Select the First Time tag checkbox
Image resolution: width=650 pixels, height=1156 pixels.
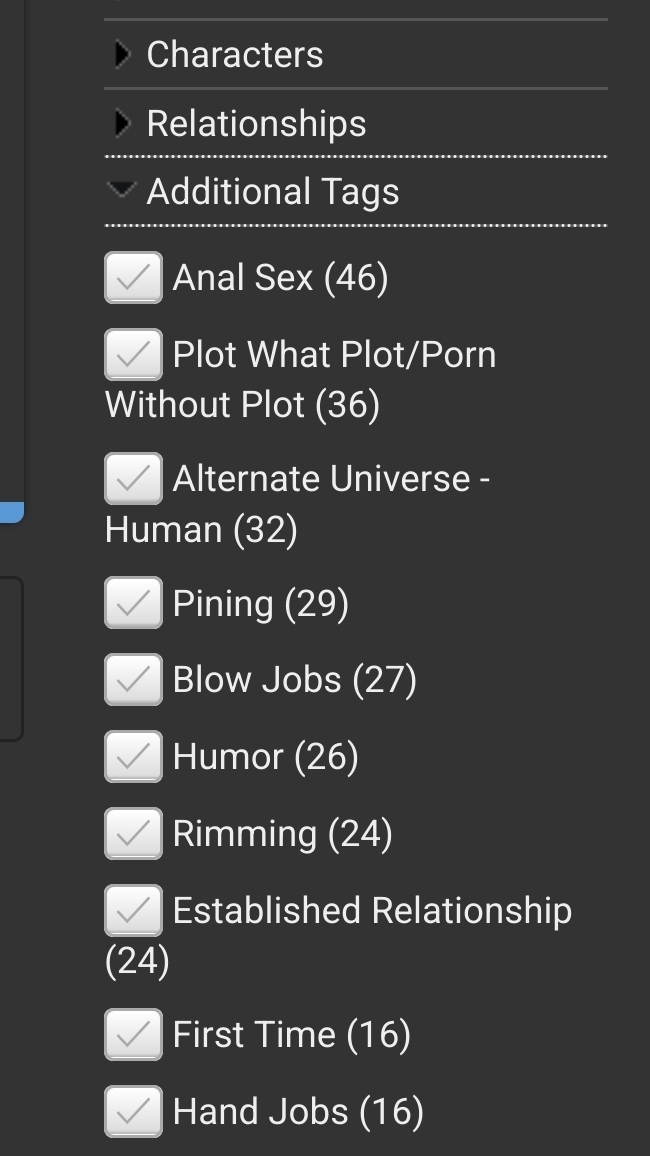pos(133,1034)
